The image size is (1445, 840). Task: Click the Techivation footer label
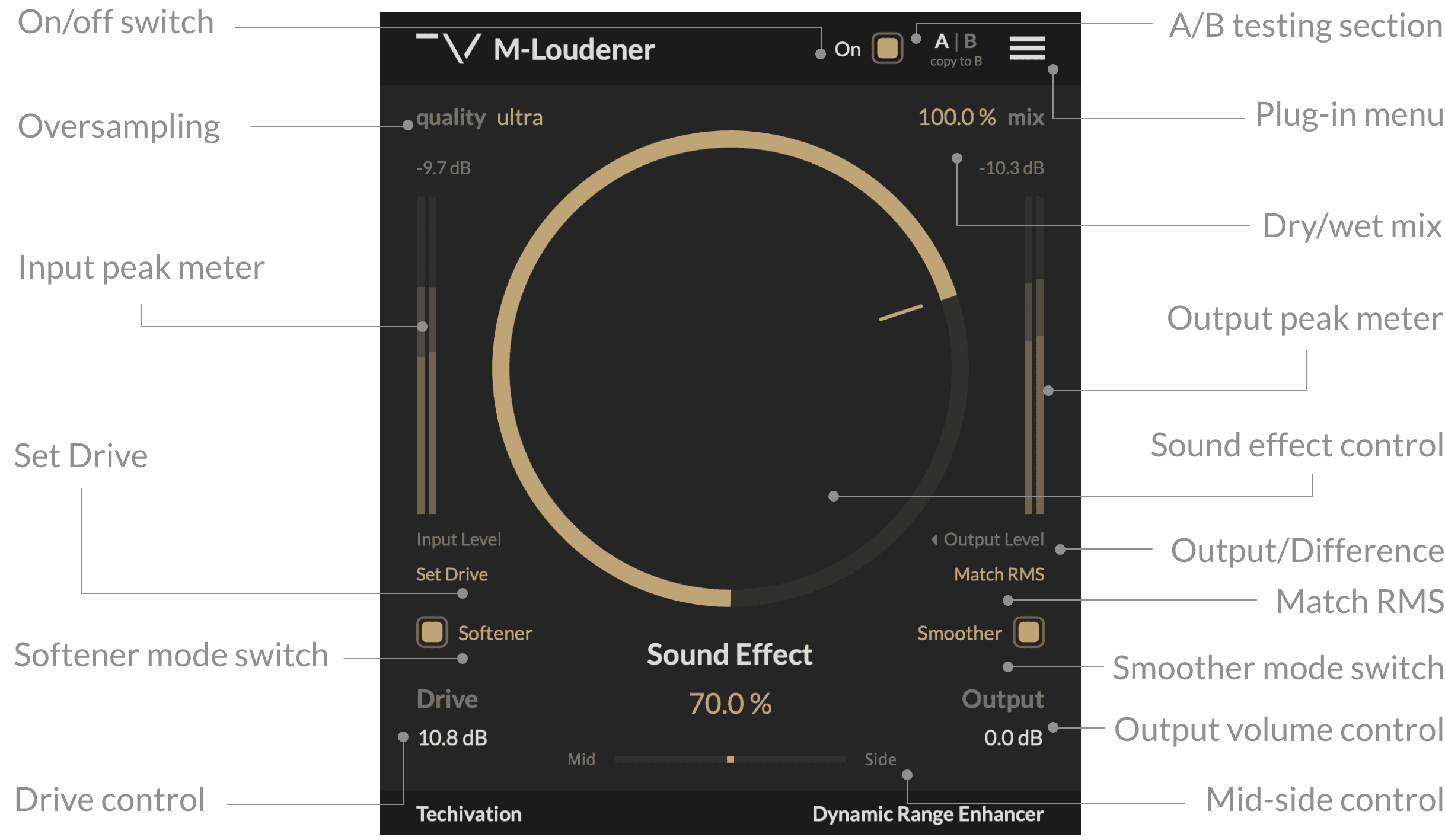tap(468, 814)
